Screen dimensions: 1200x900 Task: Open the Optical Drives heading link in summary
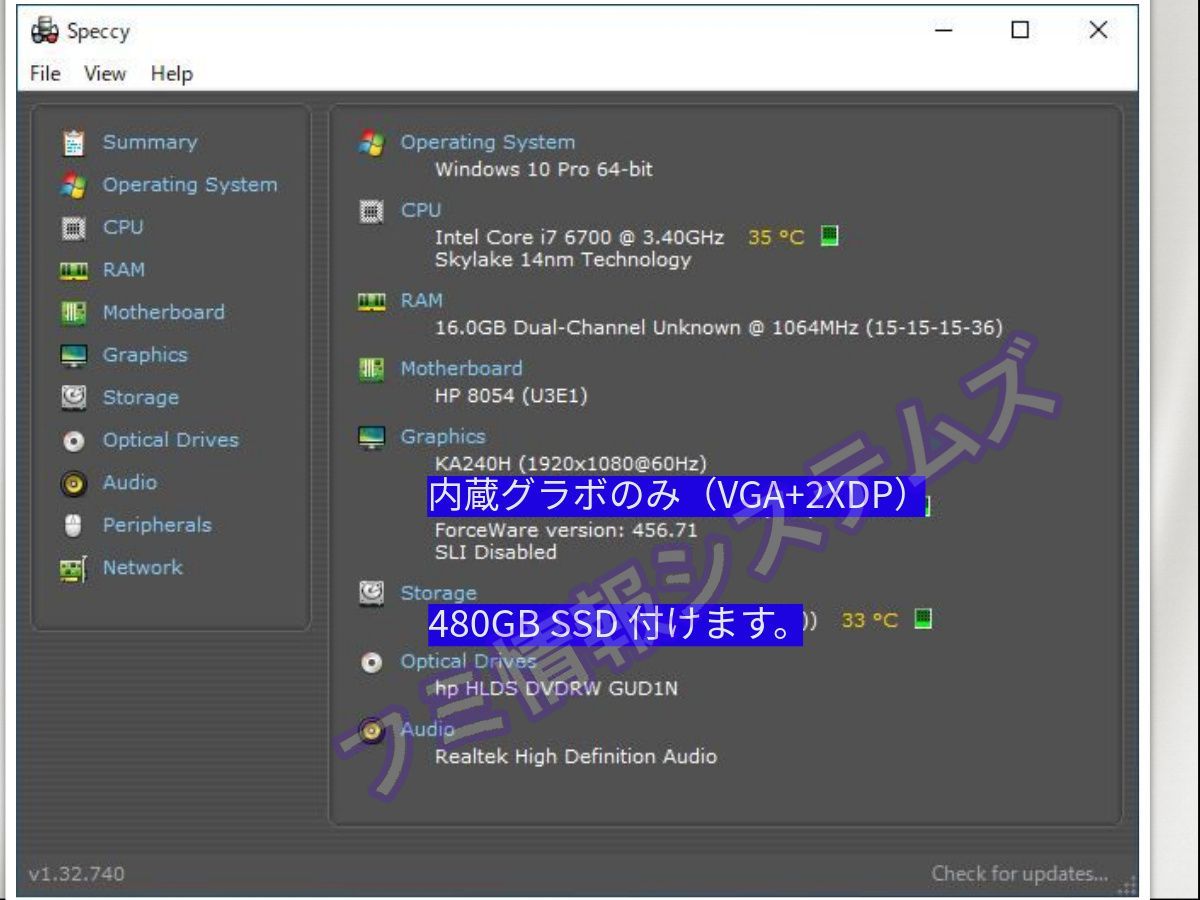tap(469, 661)
